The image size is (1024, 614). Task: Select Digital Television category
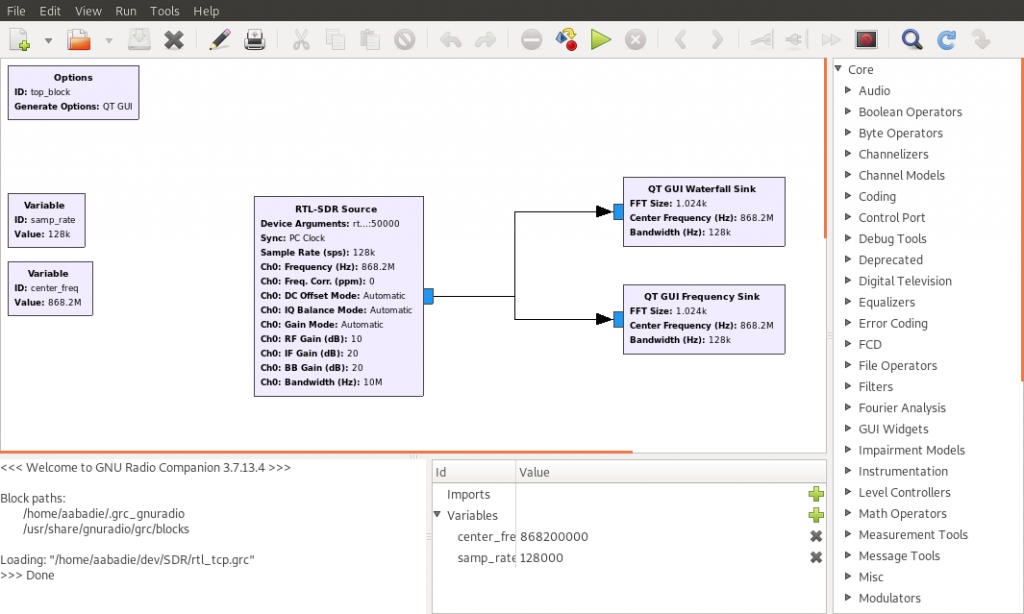point(904,281)
